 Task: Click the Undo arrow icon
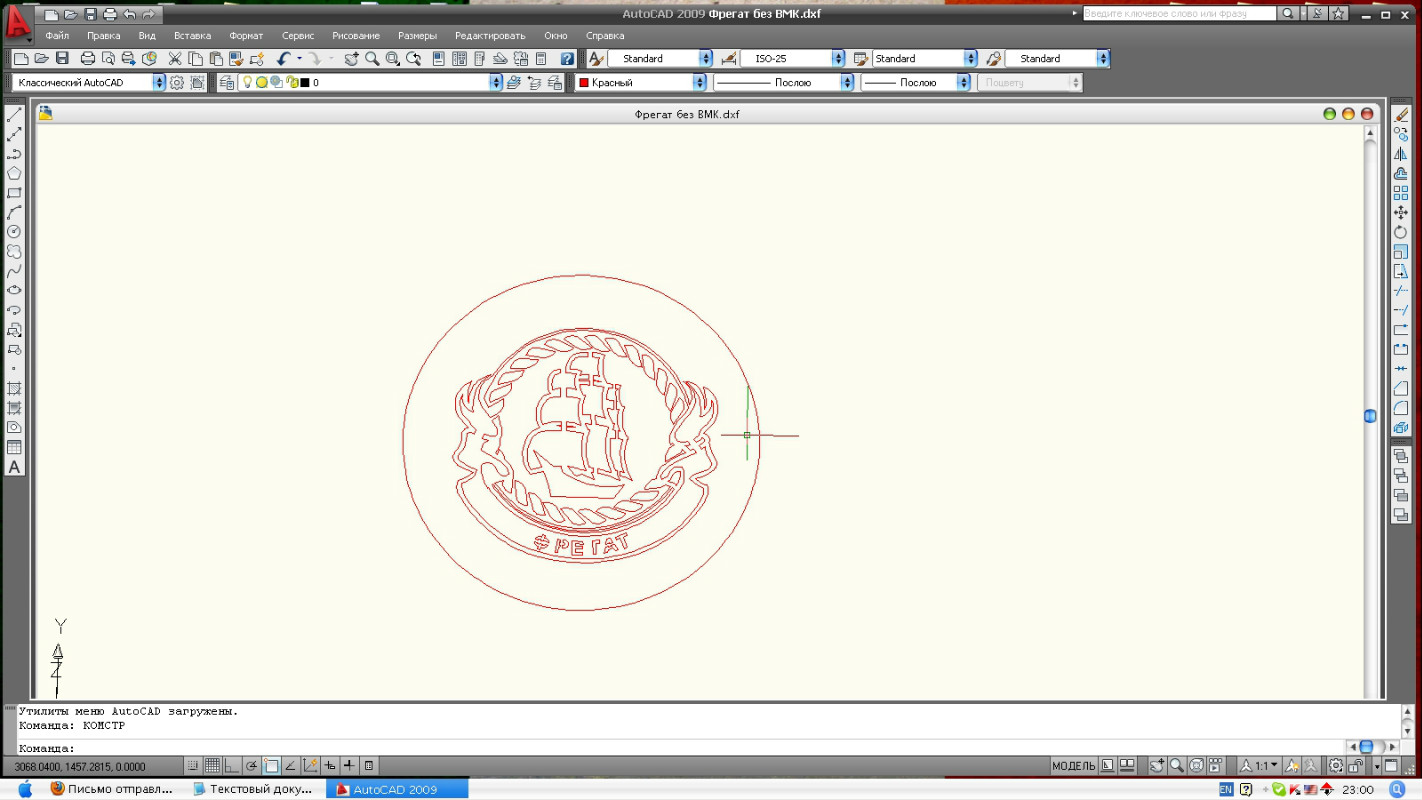coord(284,59)
